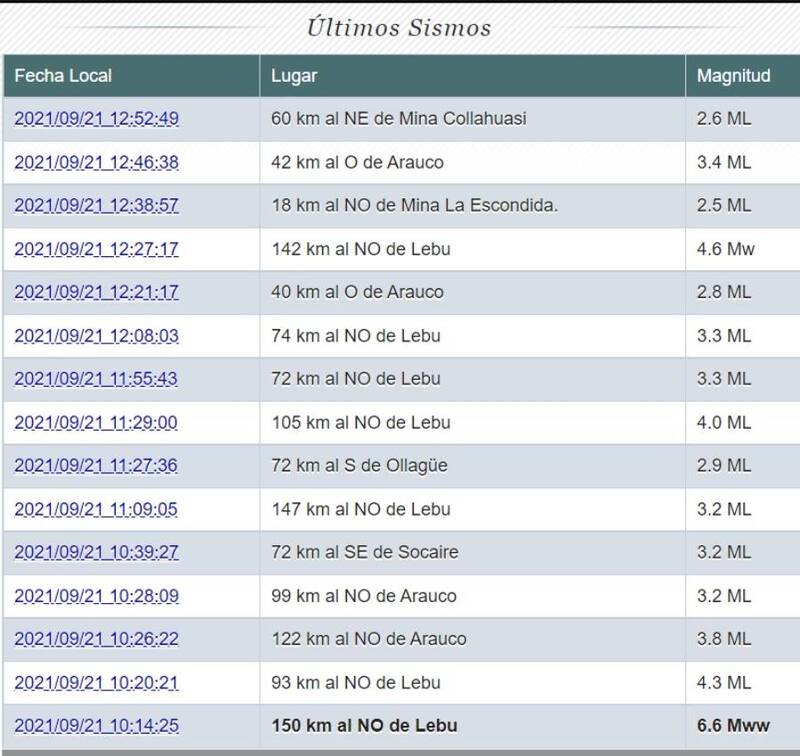Open the 2021/09/21 10:28:09 event link
The image size is (800, 756).
click(x=97, y=597)
